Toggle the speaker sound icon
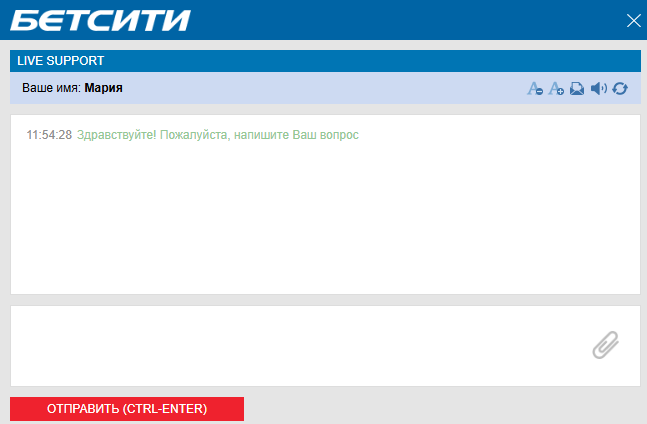This screenshot has width=647, height=424. 599,88
